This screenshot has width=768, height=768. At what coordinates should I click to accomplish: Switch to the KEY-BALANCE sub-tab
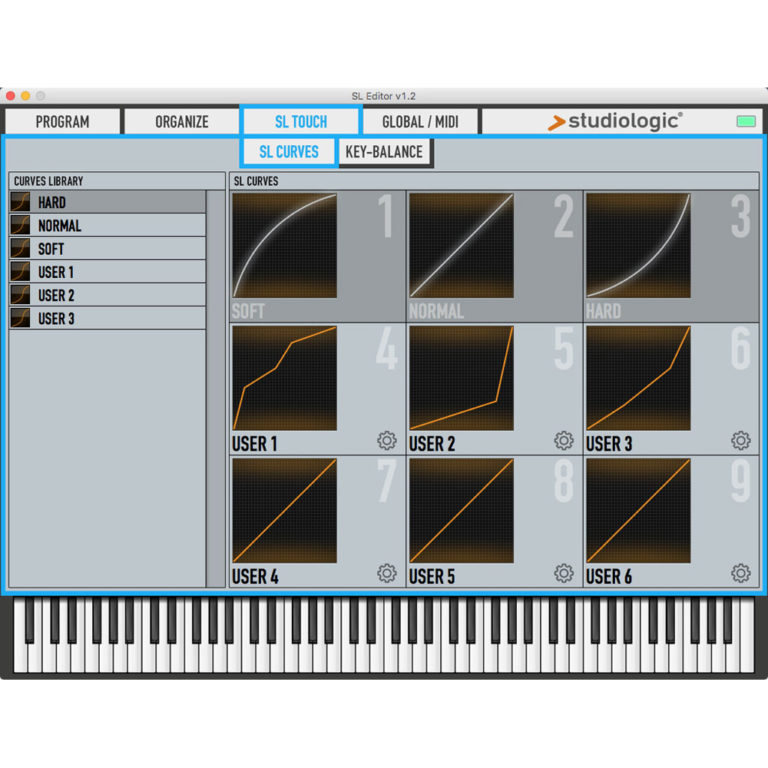point(385,152)
